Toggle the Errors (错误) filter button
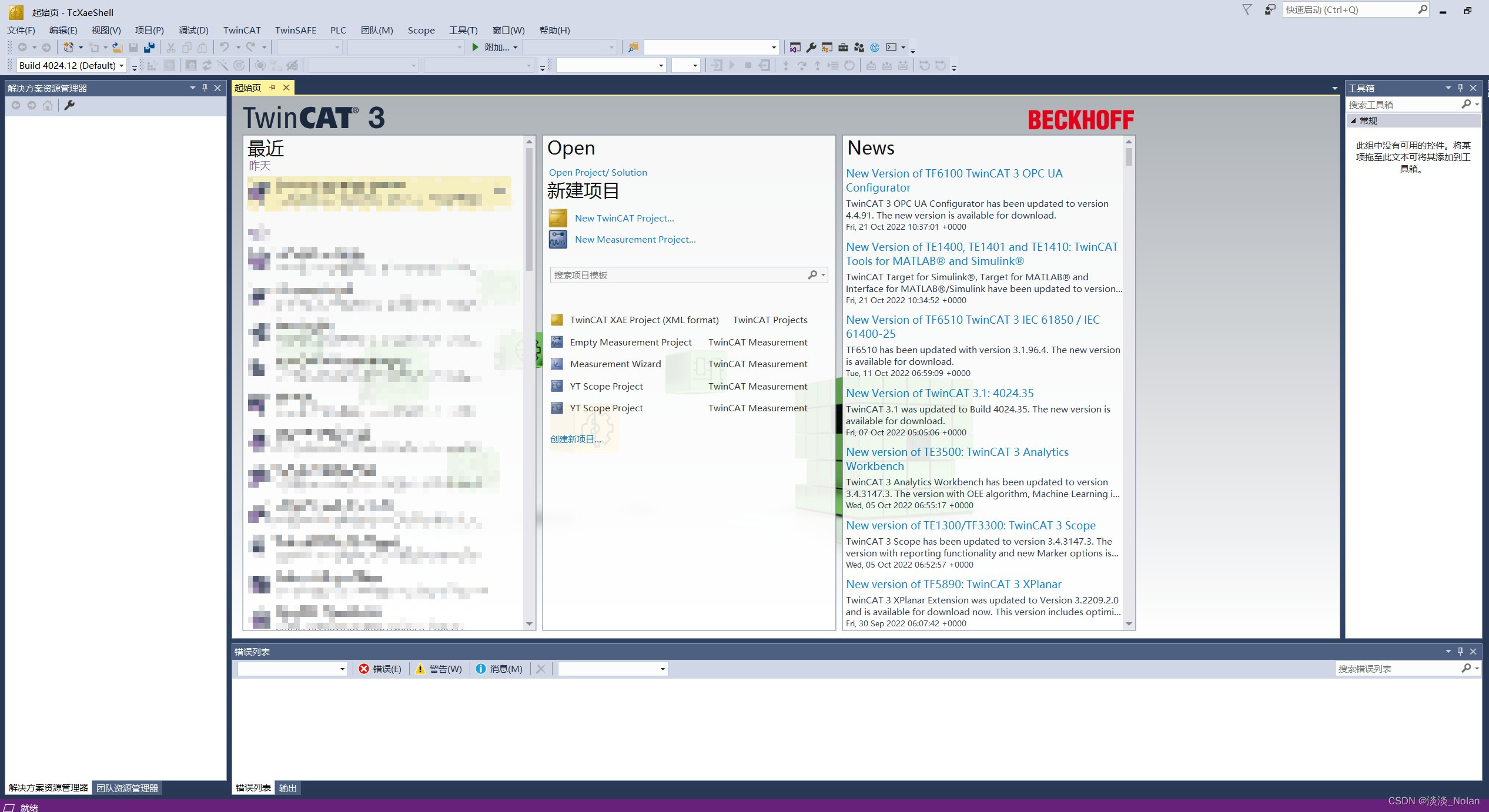The width and height of the screenshot is (1489, 812). pyautogui.click(x=380, y=669)
